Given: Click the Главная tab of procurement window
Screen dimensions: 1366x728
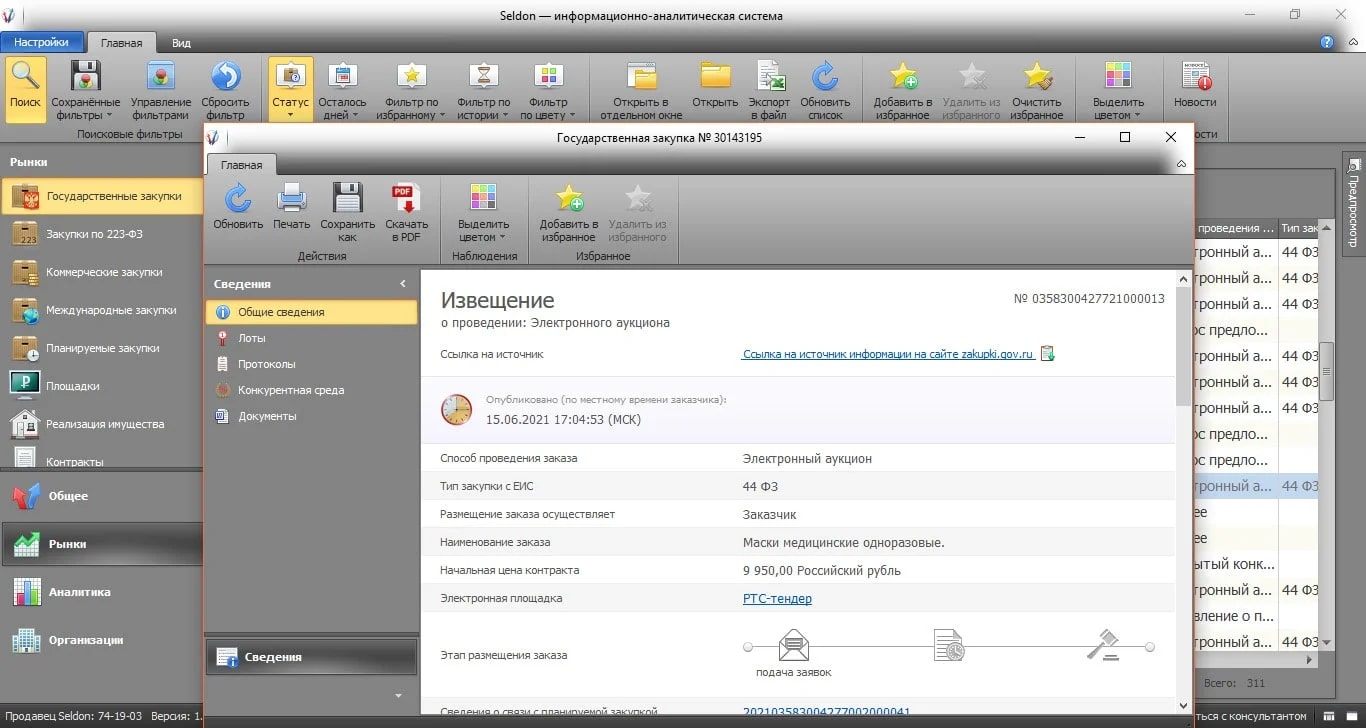Looking at the screenshot, I should [x=242, y=166].
